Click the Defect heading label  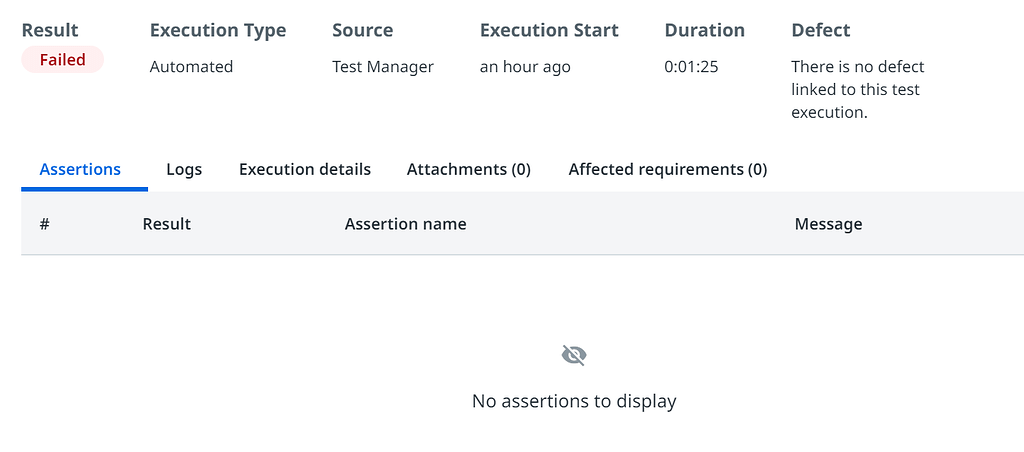tap(821, 30)
